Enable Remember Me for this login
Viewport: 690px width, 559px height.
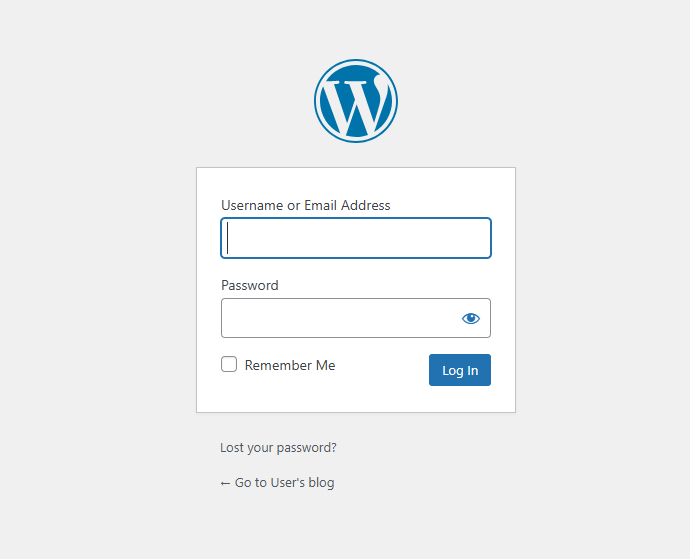coord(229,365)
